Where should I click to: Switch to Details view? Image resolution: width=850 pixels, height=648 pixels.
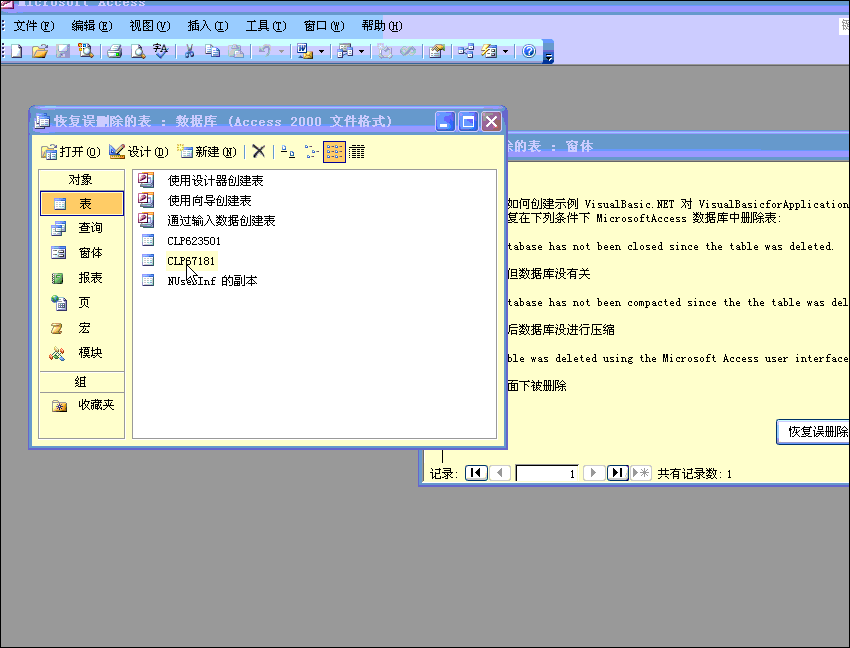(357, 152)
